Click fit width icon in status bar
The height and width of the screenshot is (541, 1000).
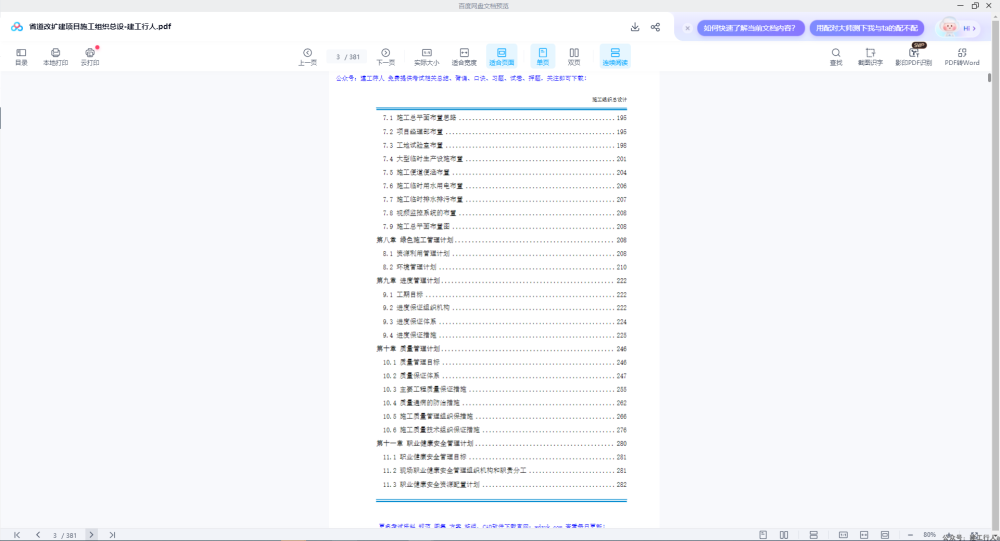[x=864, y=535]
